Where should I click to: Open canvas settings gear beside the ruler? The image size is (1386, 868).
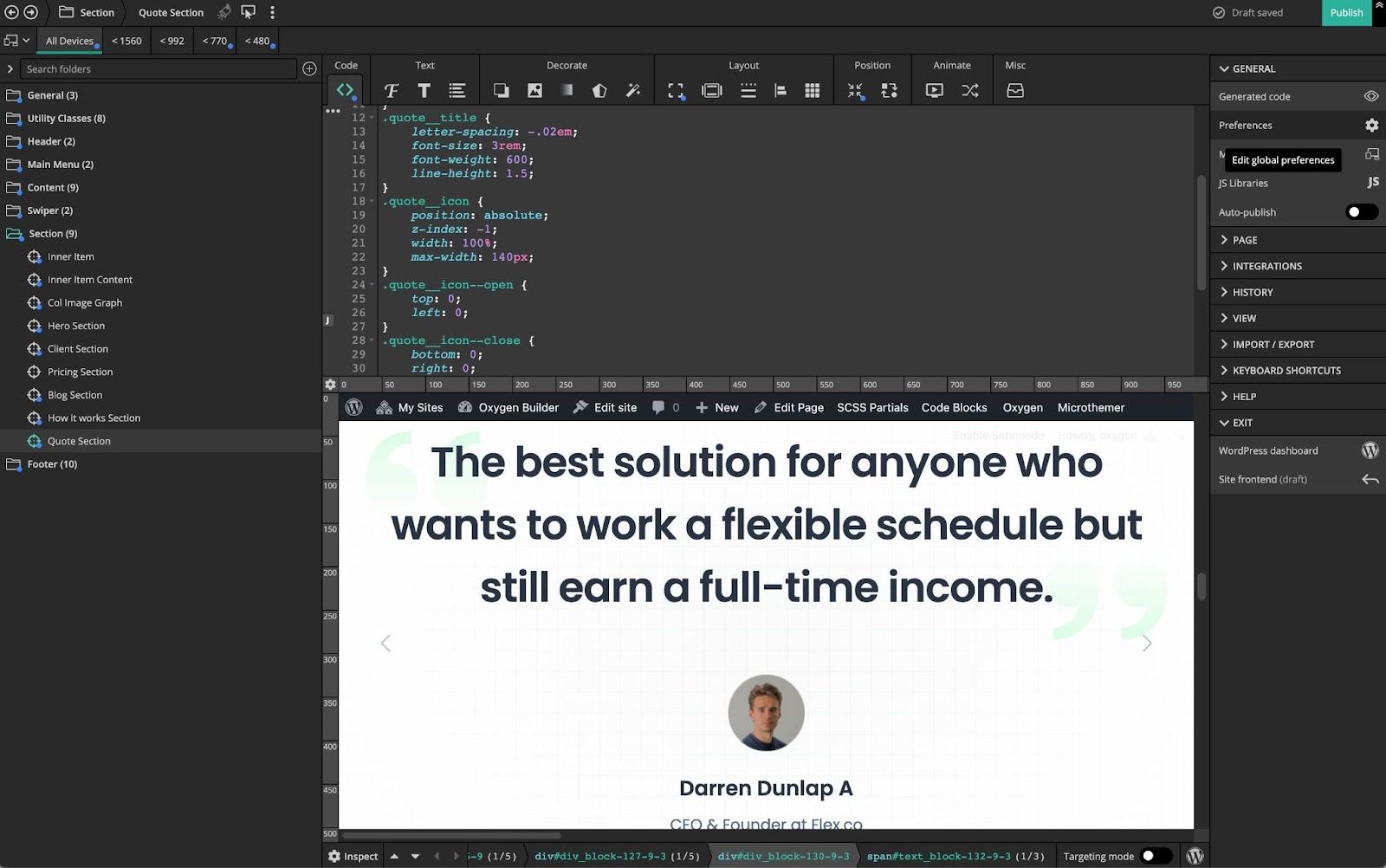pos(330,385)
